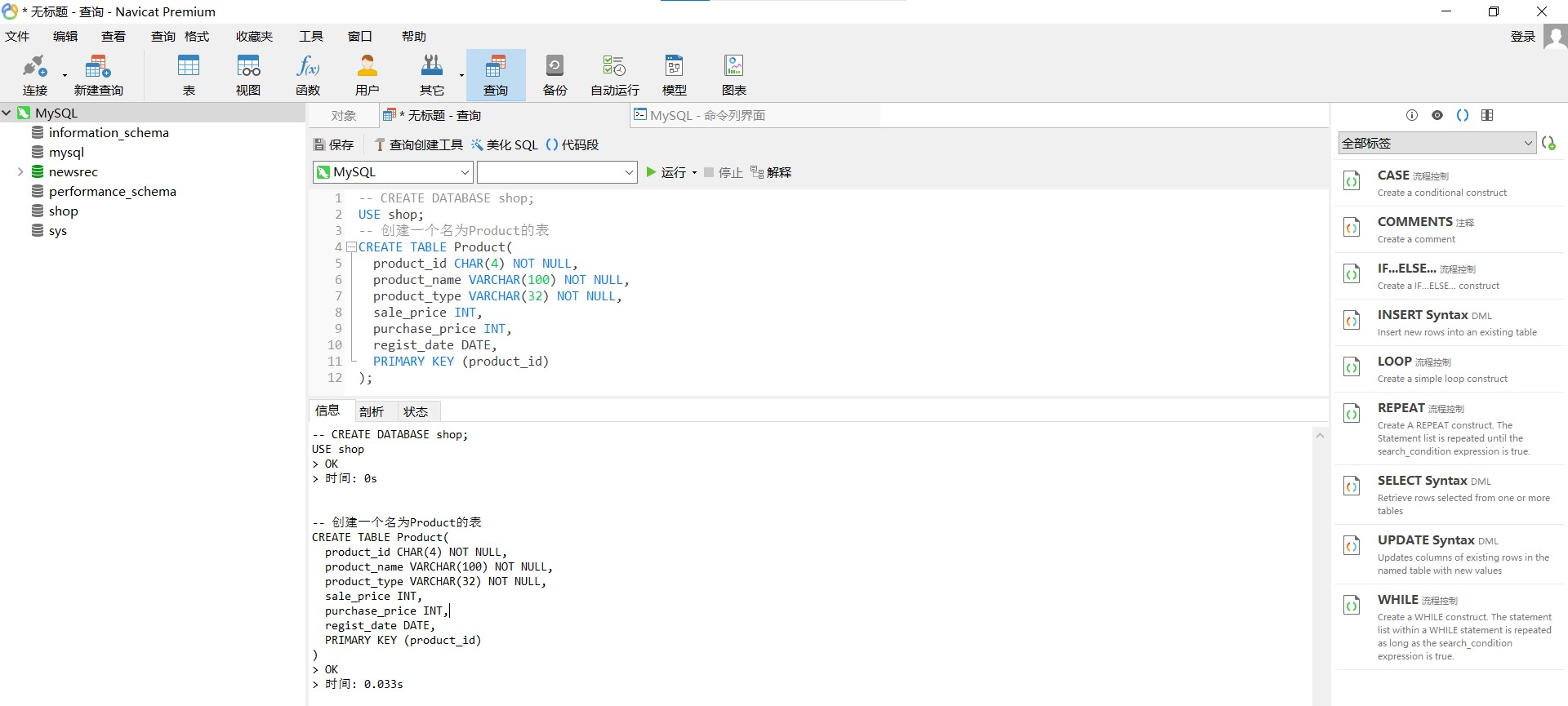Switch to the 对象 tab
The width and height of the screenshot is (1568, 706).
[x=344, y=116]
